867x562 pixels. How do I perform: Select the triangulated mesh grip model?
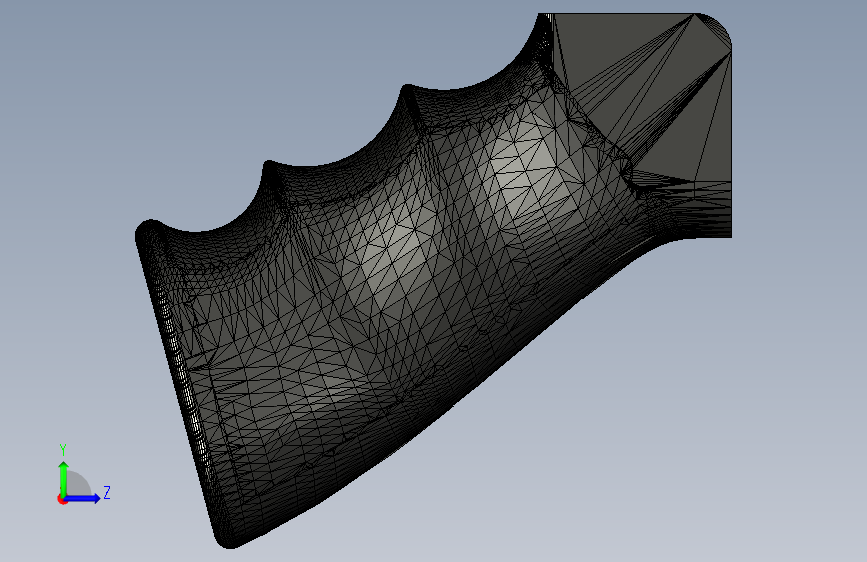click(433, 281)
